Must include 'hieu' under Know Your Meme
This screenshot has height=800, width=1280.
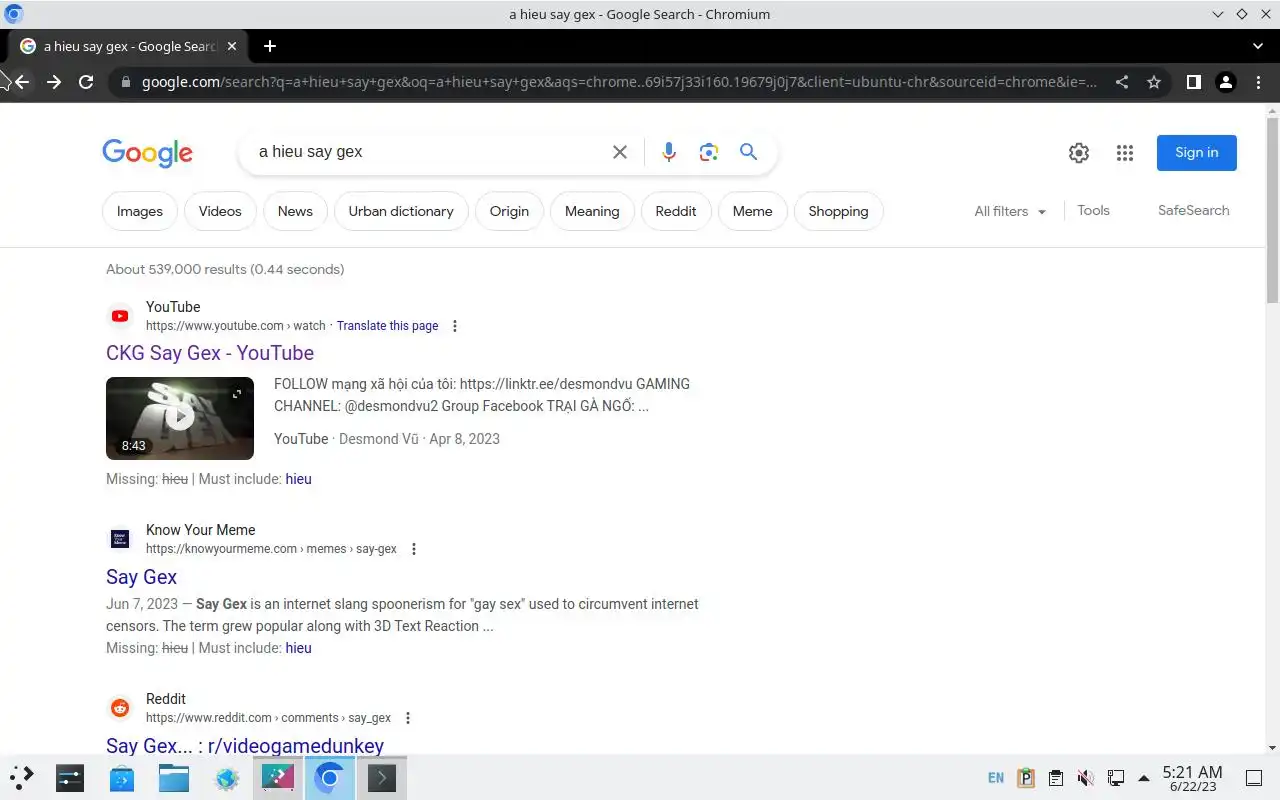click(x=298, y=648)
